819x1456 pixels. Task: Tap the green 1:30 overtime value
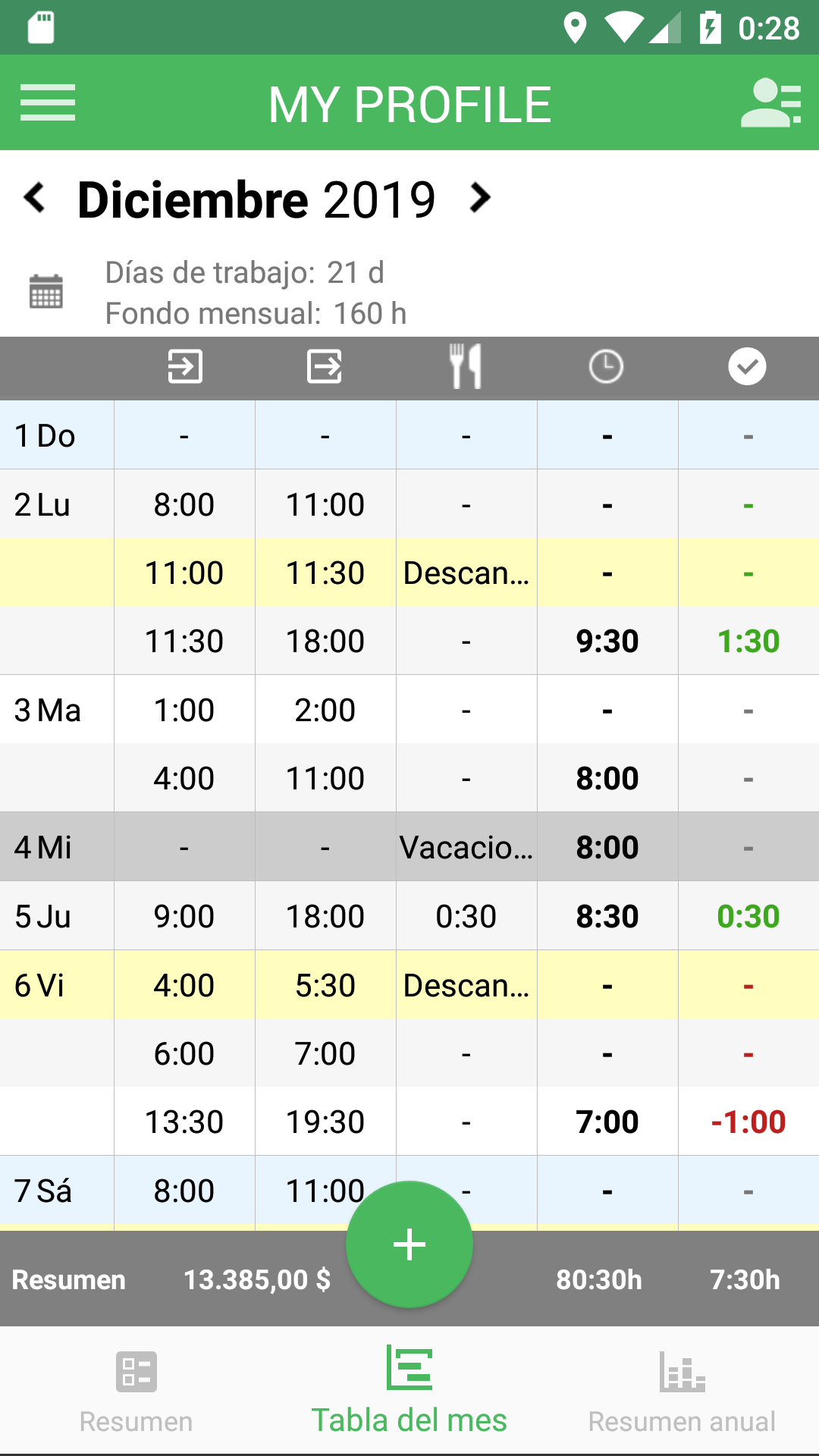[748, 641]
